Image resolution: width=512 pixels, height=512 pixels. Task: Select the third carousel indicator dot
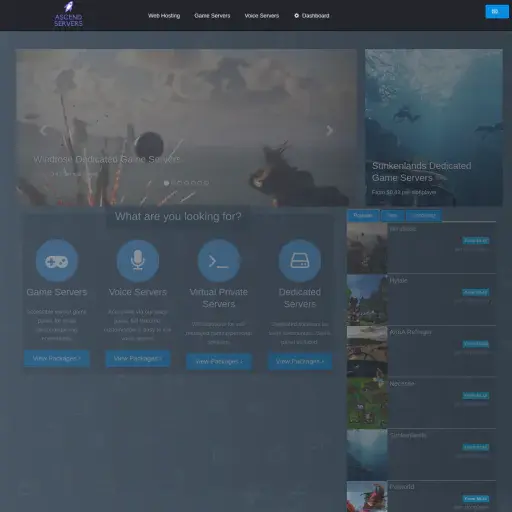(x=180, y=183)
